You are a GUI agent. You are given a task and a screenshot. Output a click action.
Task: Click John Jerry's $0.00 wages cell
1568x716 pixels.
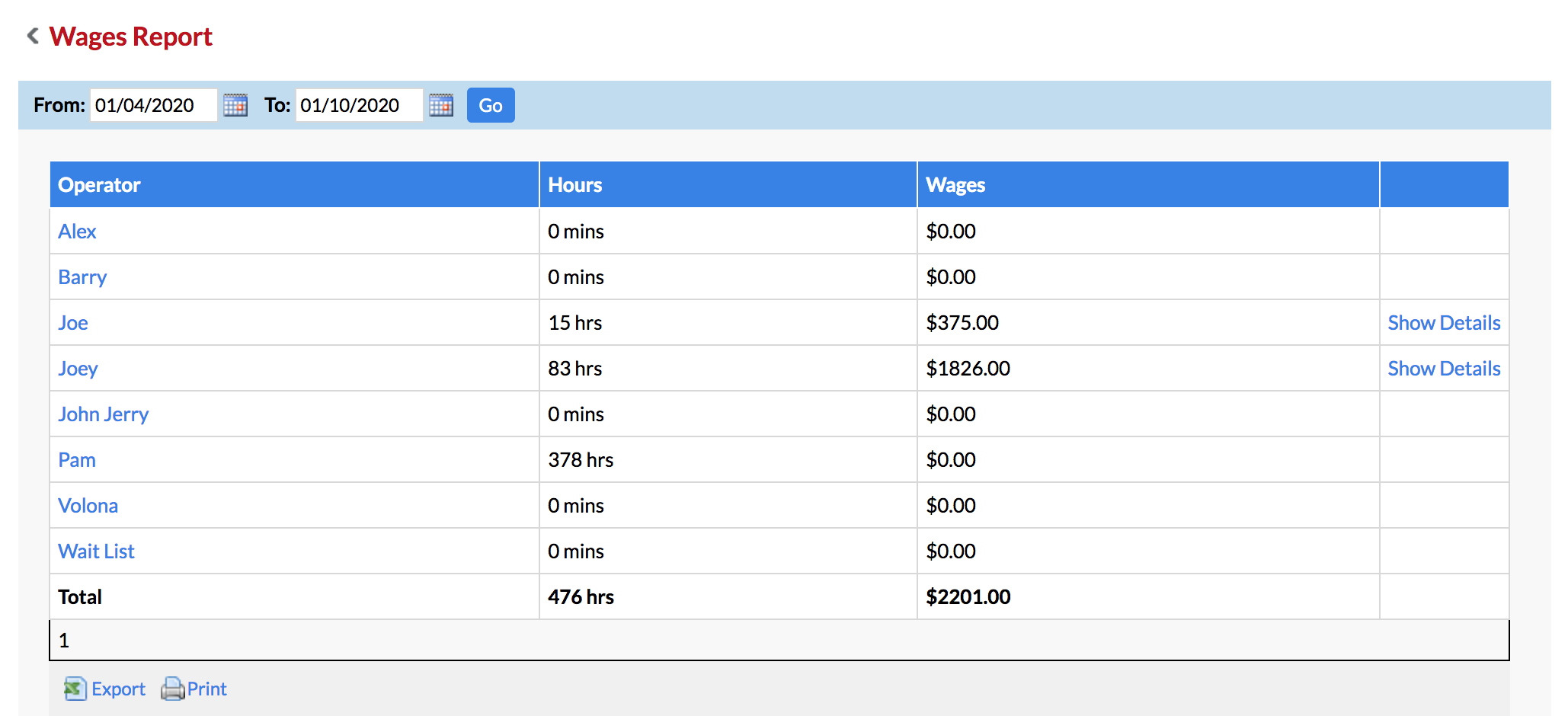click(1149, 414)
